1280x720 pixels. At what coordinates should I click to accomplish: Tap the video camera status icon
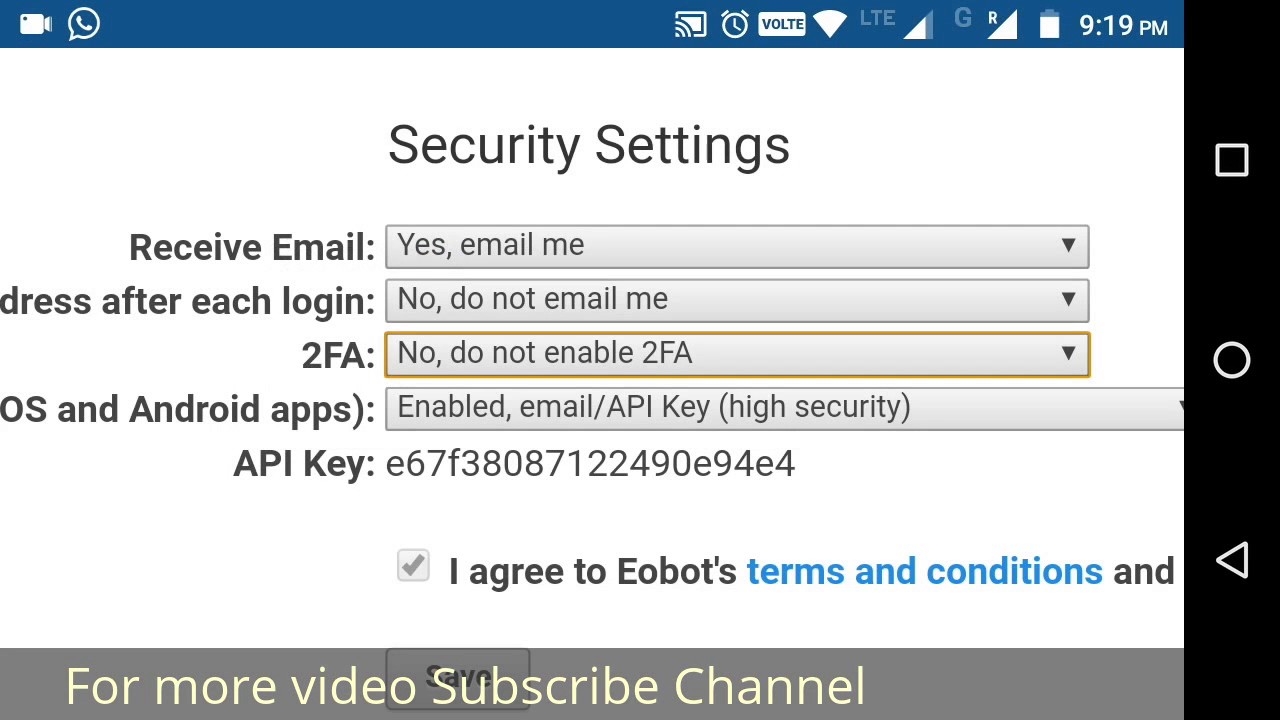click(35, 24)
